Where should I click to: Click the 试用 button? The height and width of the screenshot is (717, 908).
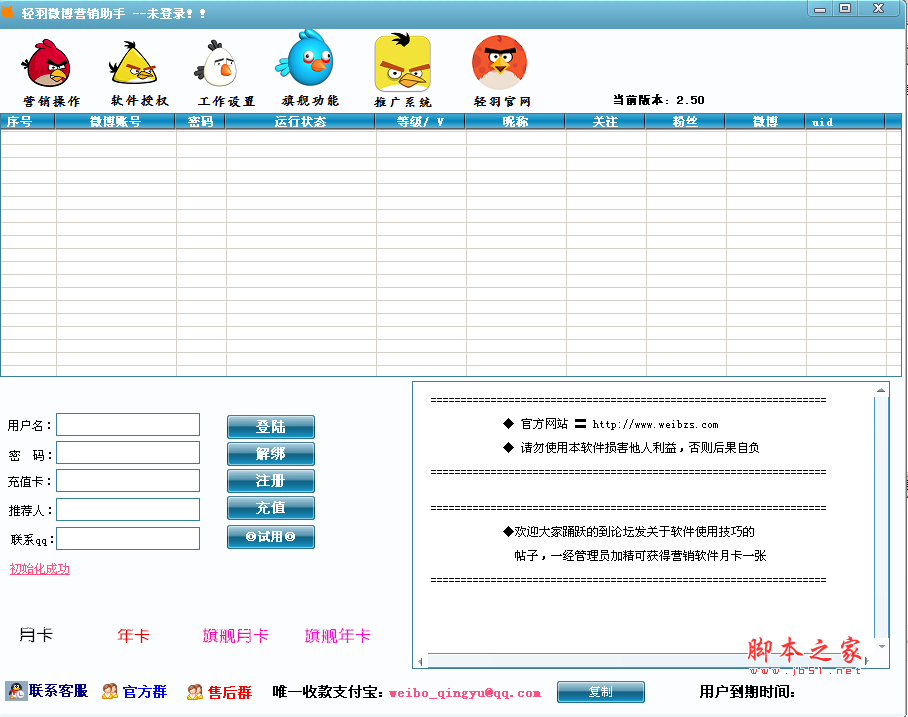pos(270,537)
